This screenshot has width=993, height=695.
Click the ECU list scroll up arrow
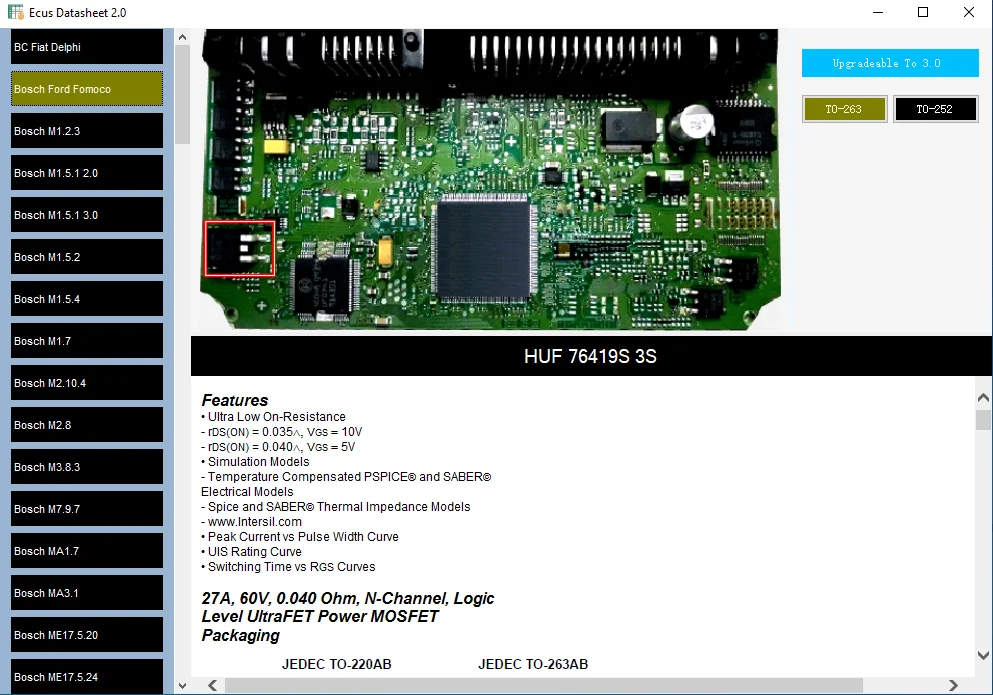click(x=182, y=37)
